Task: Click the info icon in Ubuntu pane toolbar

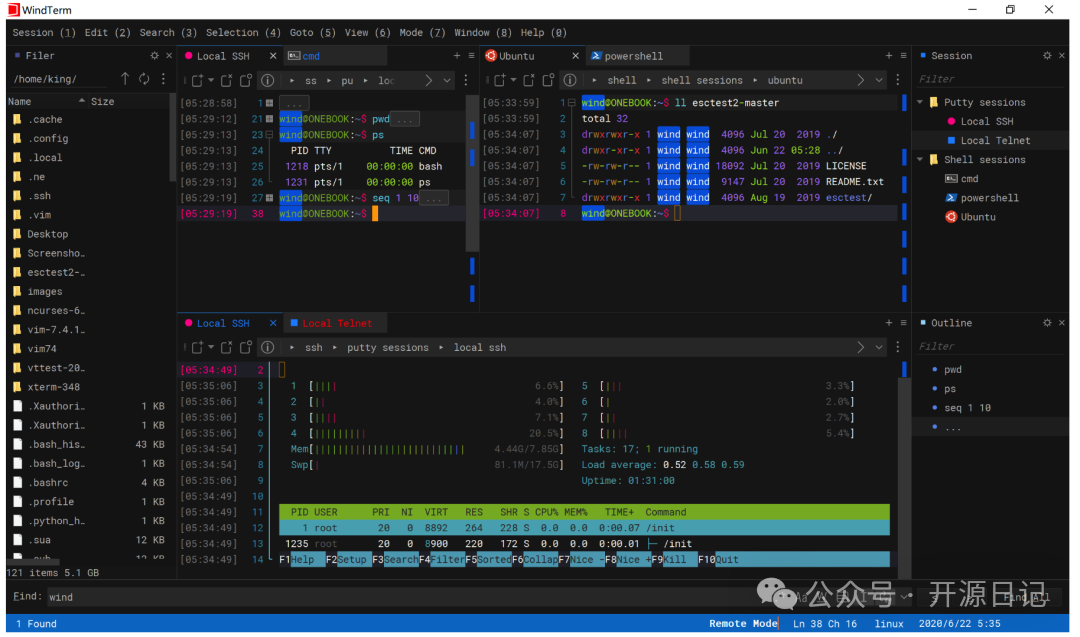Action: tap(568, 80)
